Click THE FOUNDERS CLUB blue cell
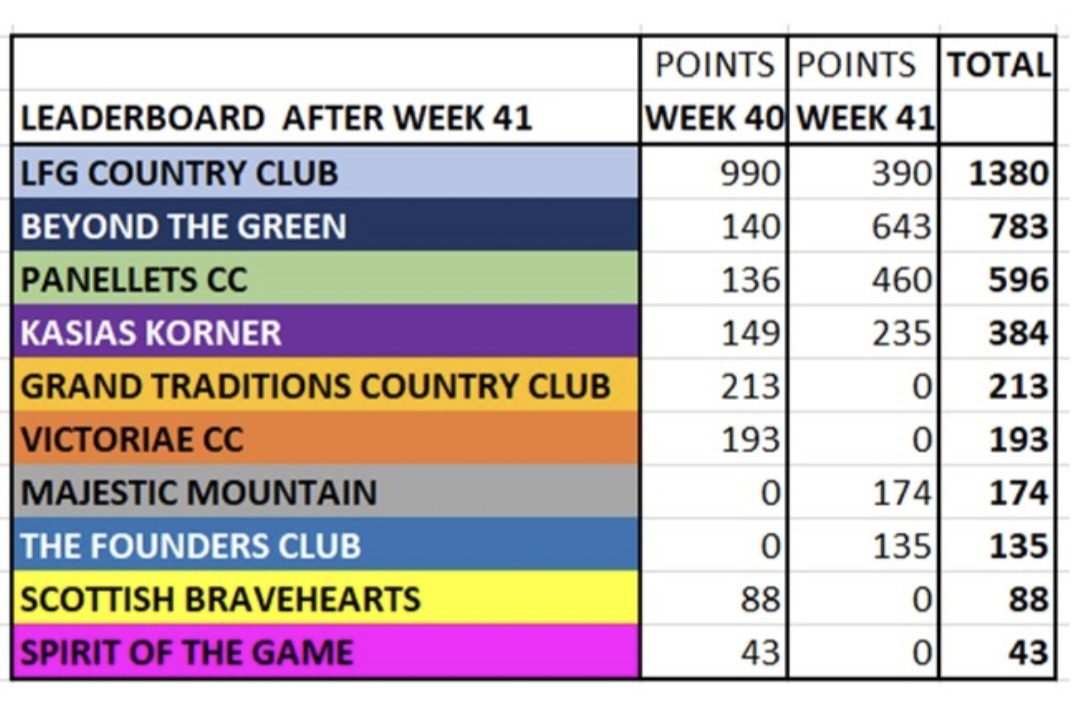The image size is (1080, 720). [325, 545]
